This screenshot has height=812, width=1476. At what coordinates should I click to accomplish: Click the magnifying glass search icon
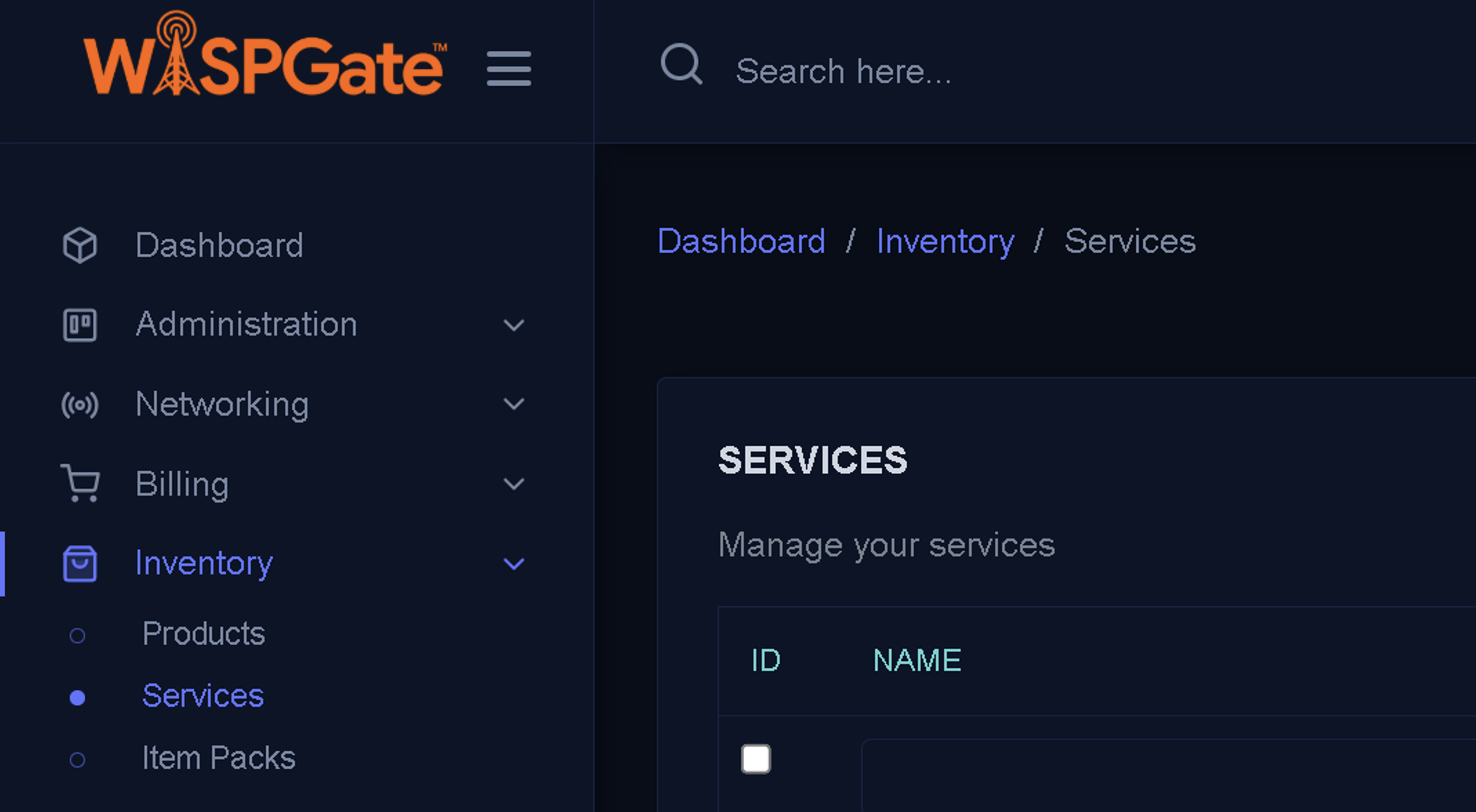[x=681, y=66]
